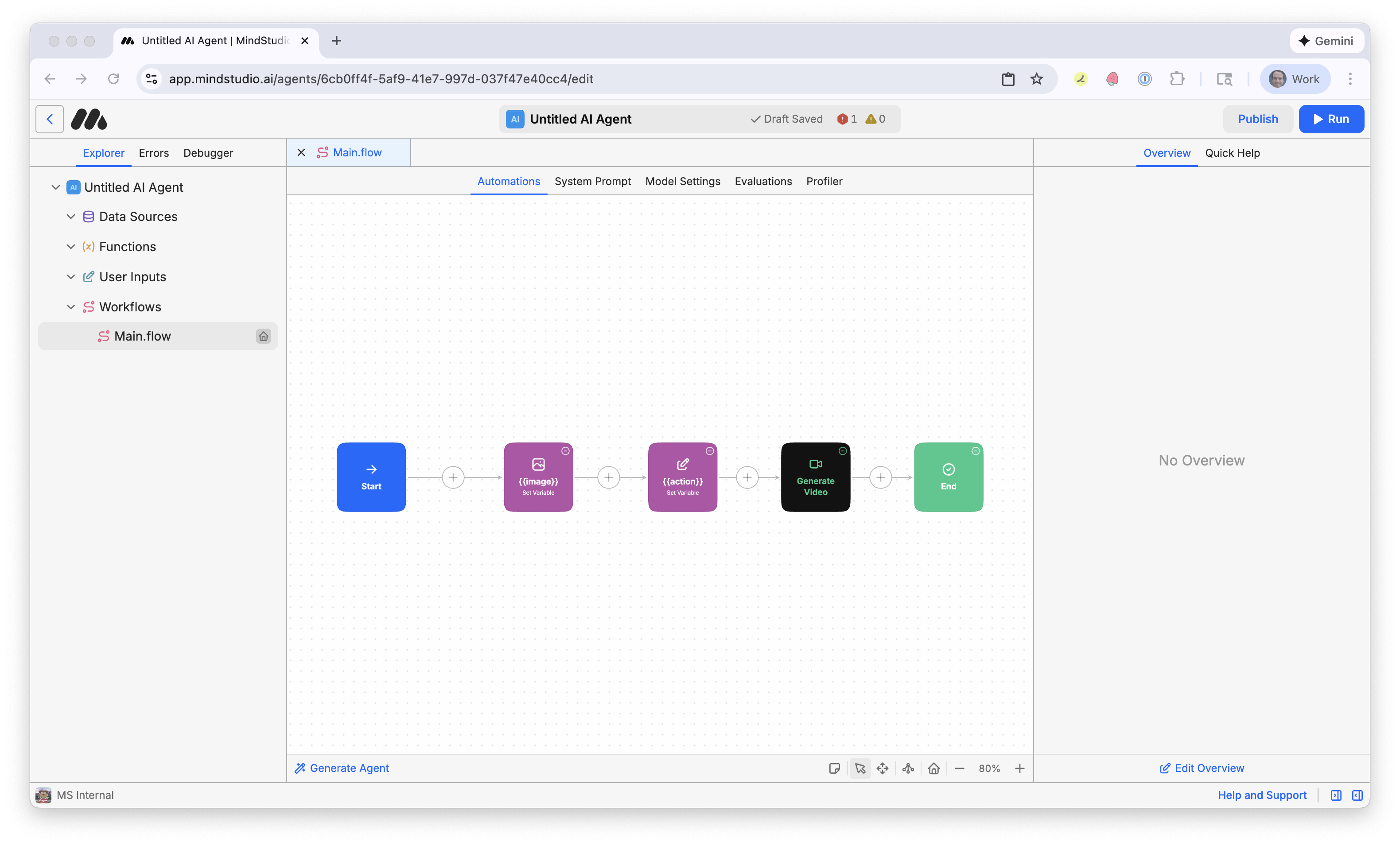This screenshot has height=845, width=1400.
Task: Open the Debugger panel tab
Action: coord(207,153)
